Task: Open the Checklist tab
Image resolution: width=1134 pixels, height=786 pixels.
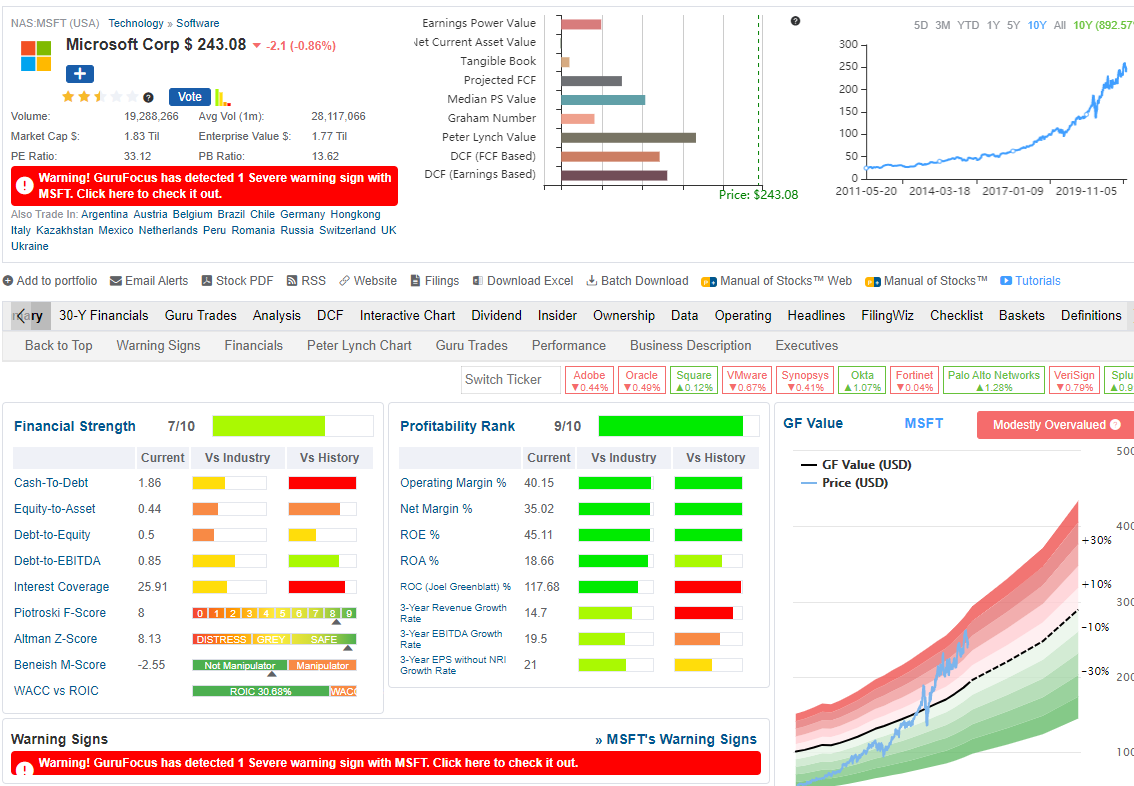Action: tap(956, 315)
